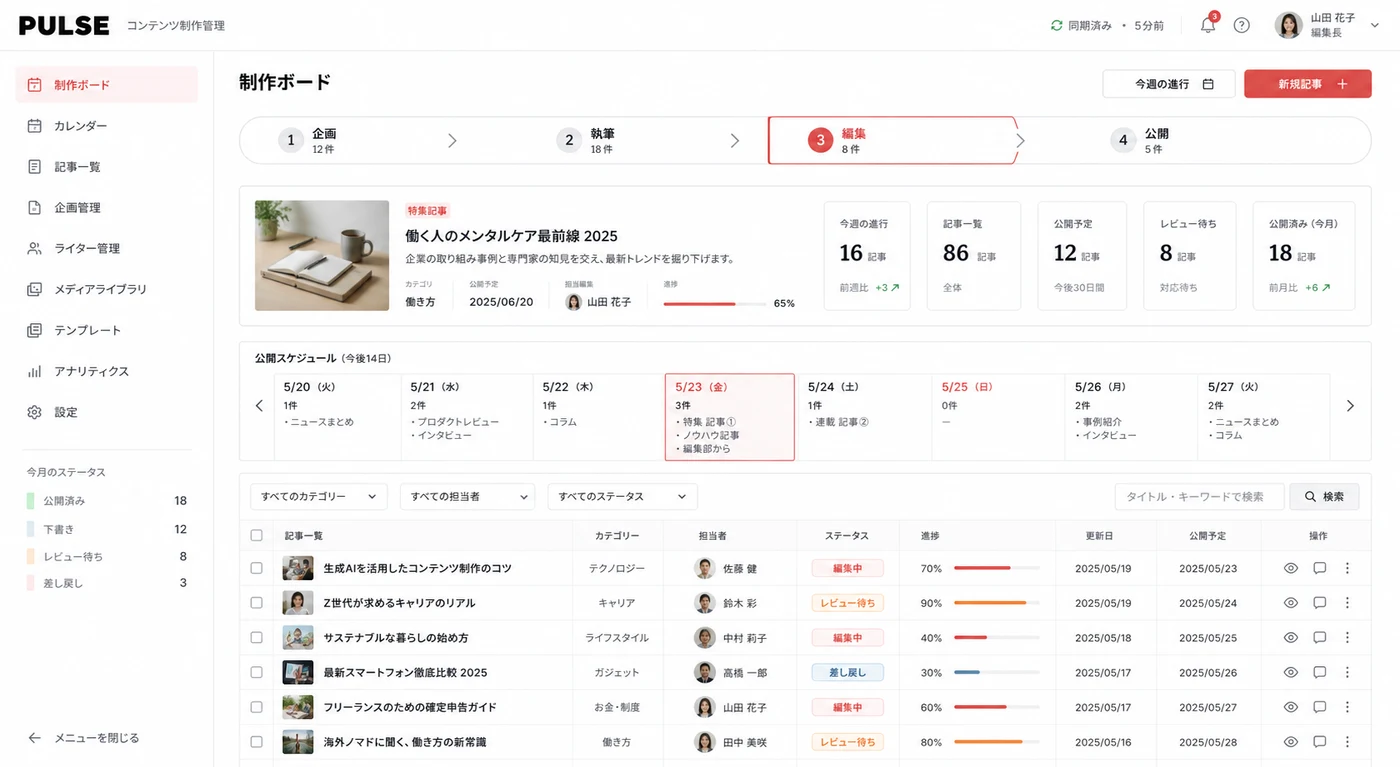Image resolution: width=1400 pixels, height=767 pixels.
Task: Click the upward trend arrow next to +3
Action: (x=895, y=287)
